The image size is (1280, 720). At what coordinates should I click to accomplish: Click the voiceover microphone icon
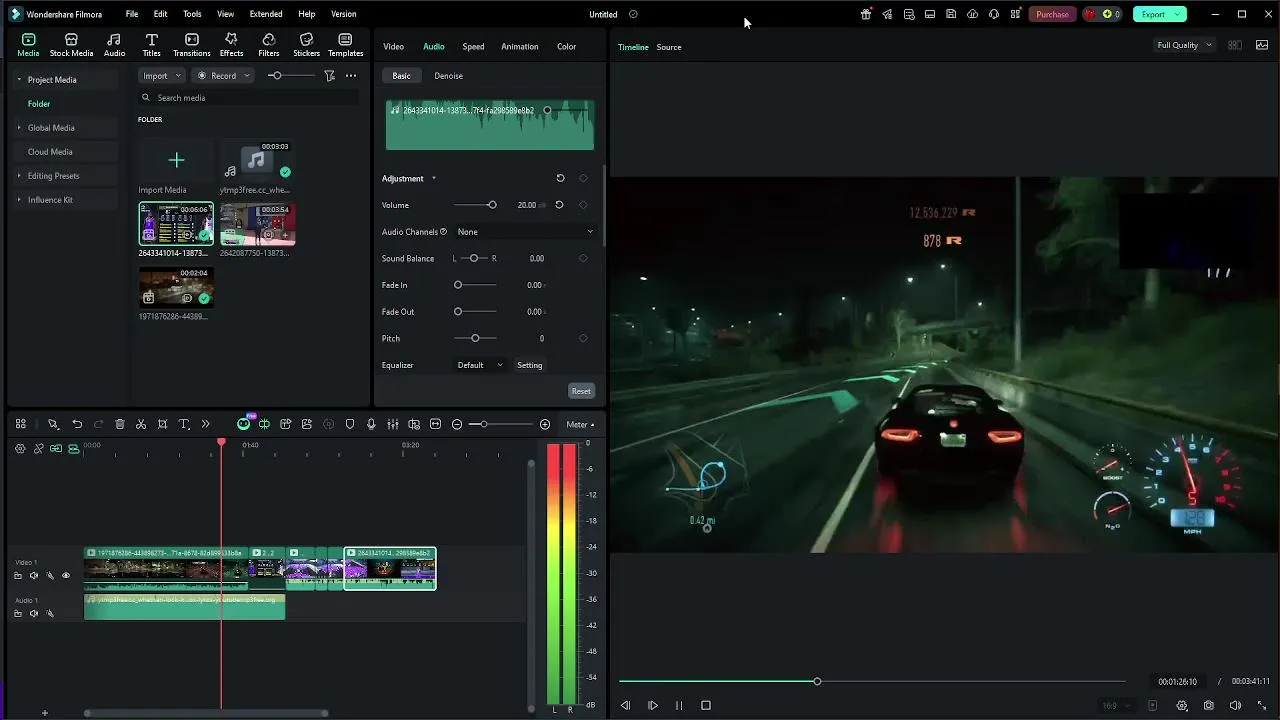pyautogui.click(x=371, y=424)
